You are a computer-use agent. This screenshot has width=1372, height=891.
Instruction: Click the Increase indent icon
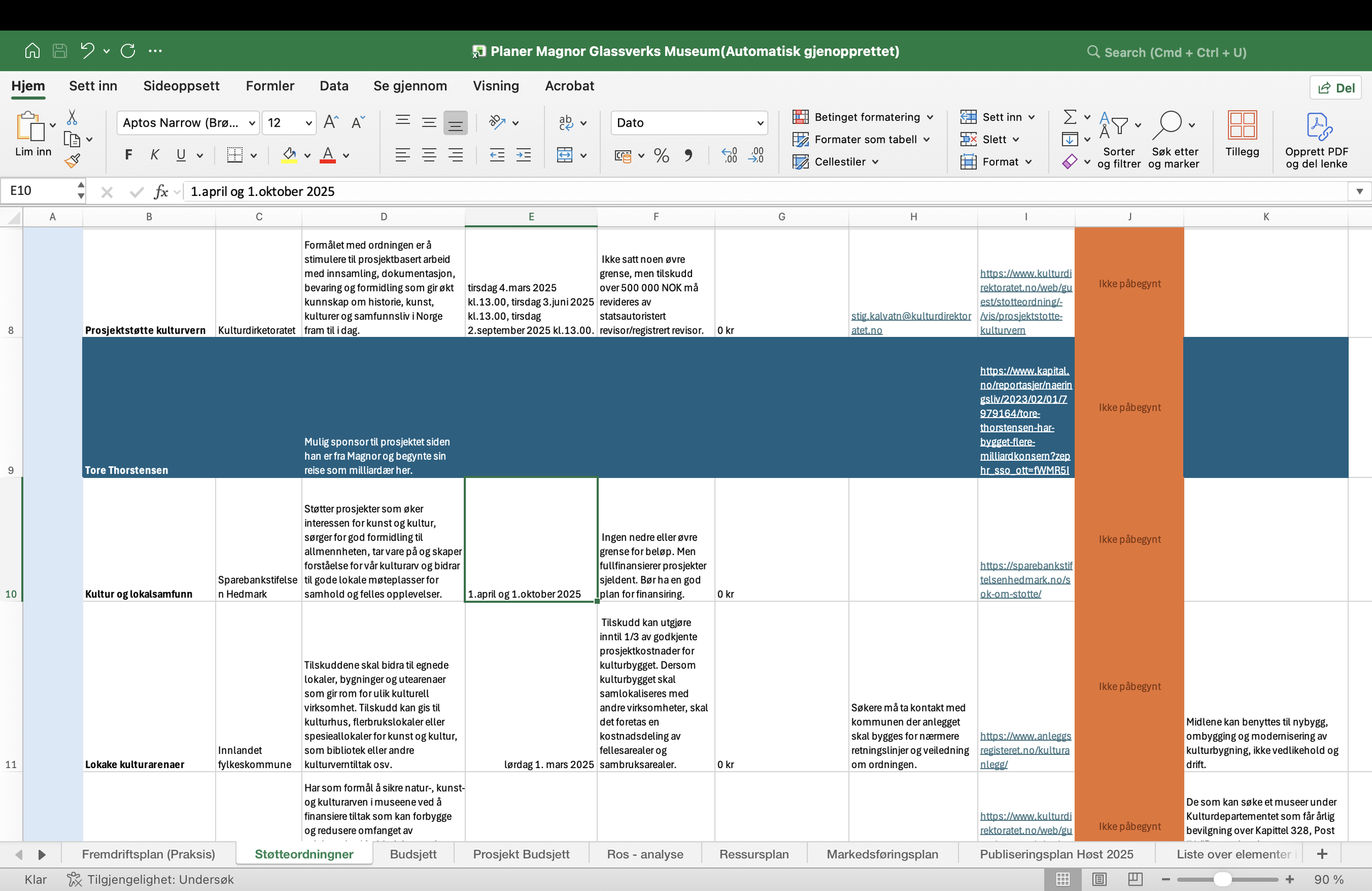coord(524,155)
